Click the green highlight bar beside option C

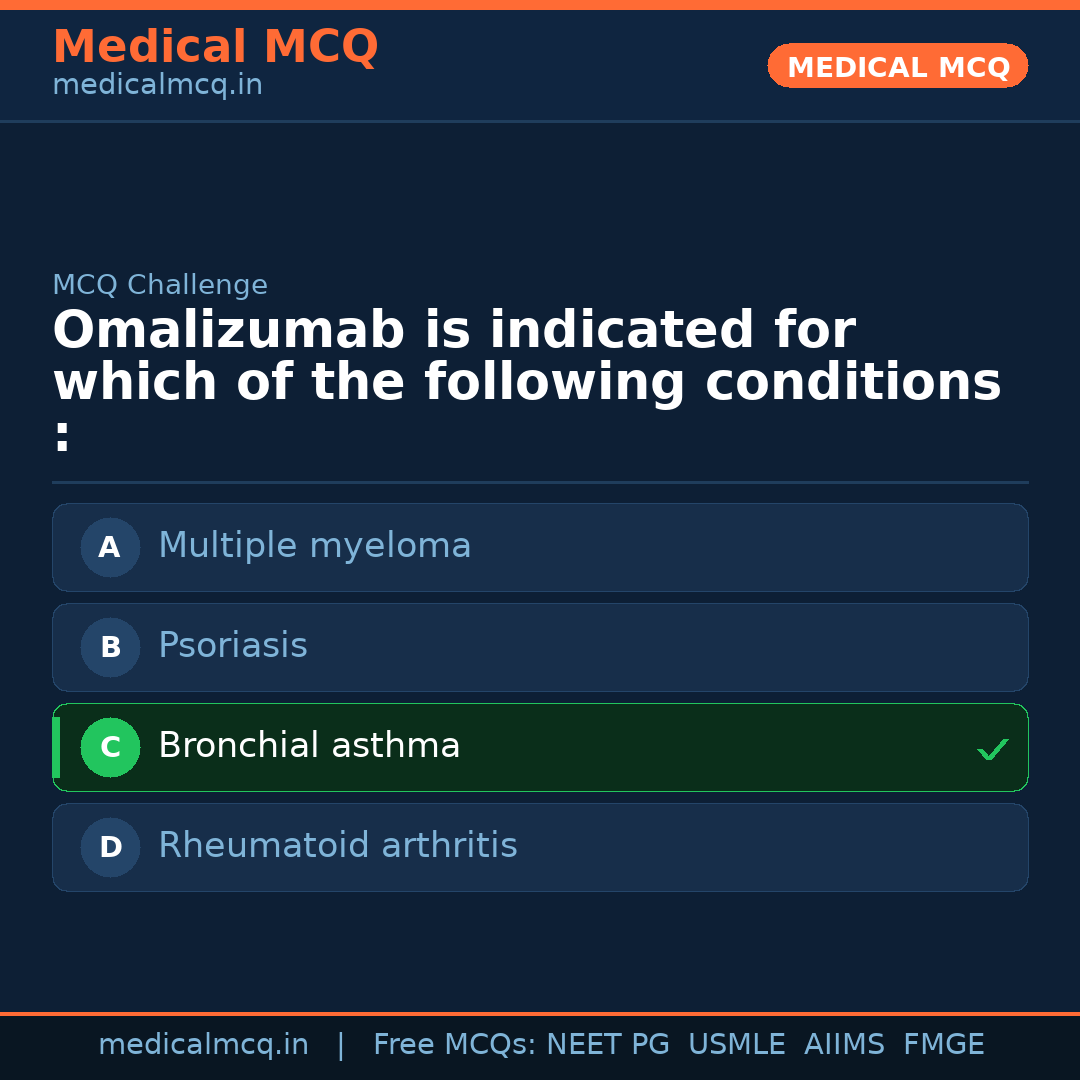tap(55, 747)
